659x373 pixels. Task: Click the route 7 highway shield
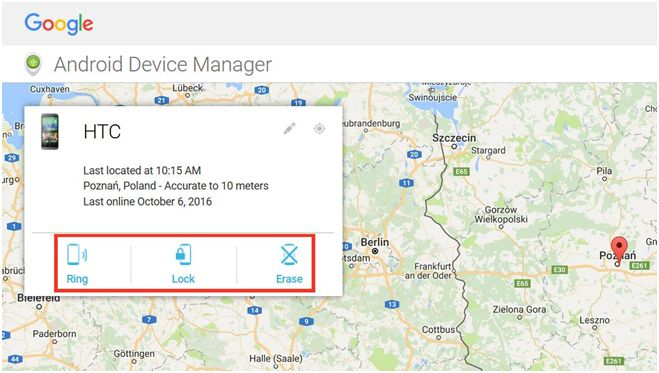pyautogui.click(x=149, y=319)
